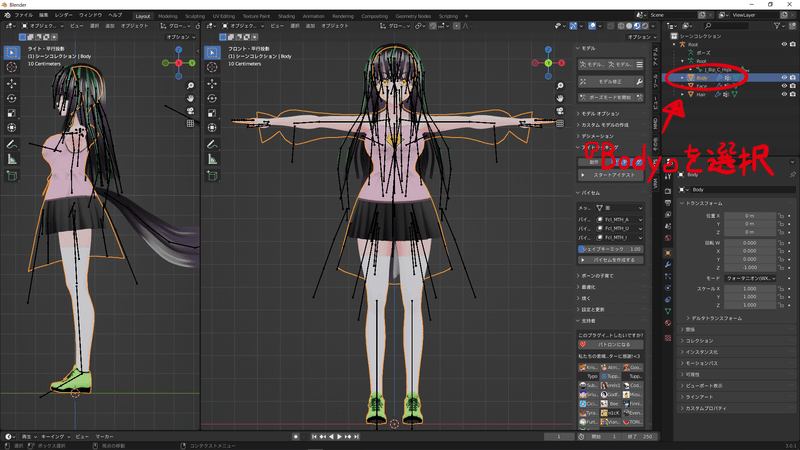
Task: Click the timeline 終了 250 frame field
Action: [x=640, y=437]
